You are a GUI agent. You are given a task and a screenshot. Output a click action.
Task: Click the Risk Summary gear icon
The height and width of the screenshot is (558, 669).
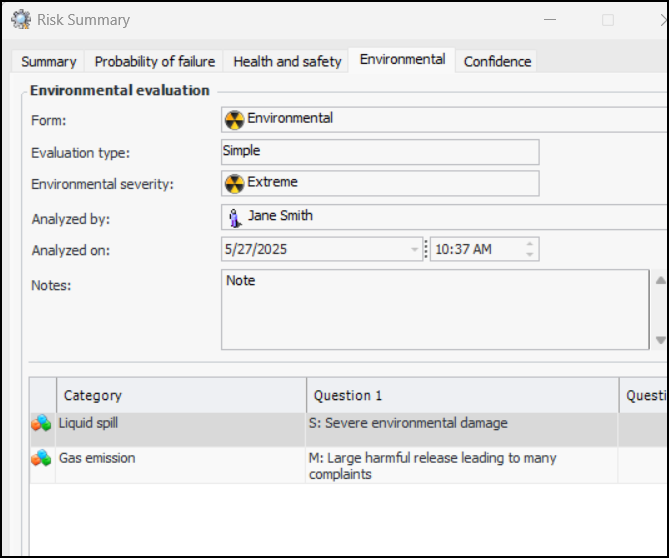(20, 19)
